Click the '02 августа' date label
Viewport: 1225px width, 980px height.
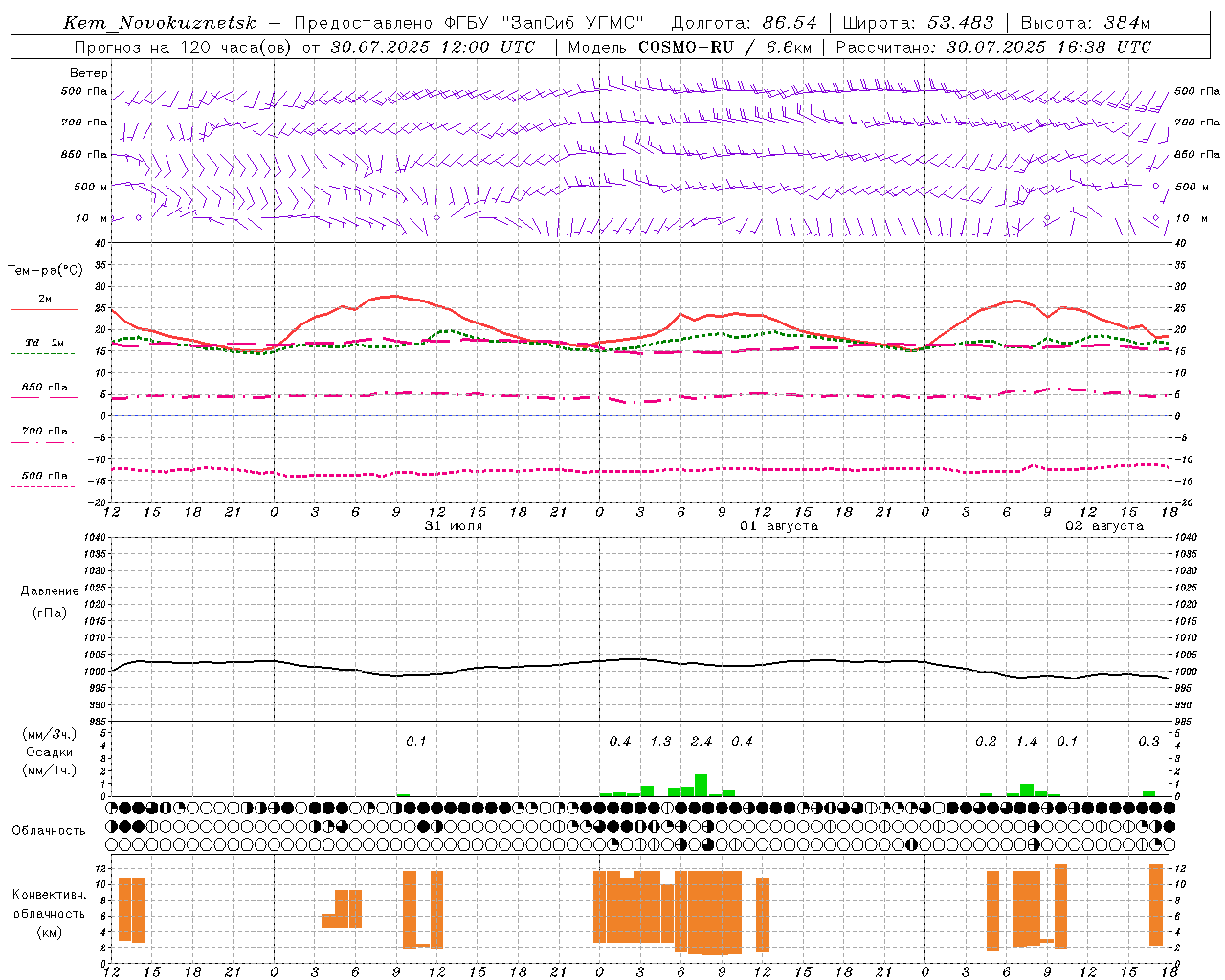pos(1104,526)
